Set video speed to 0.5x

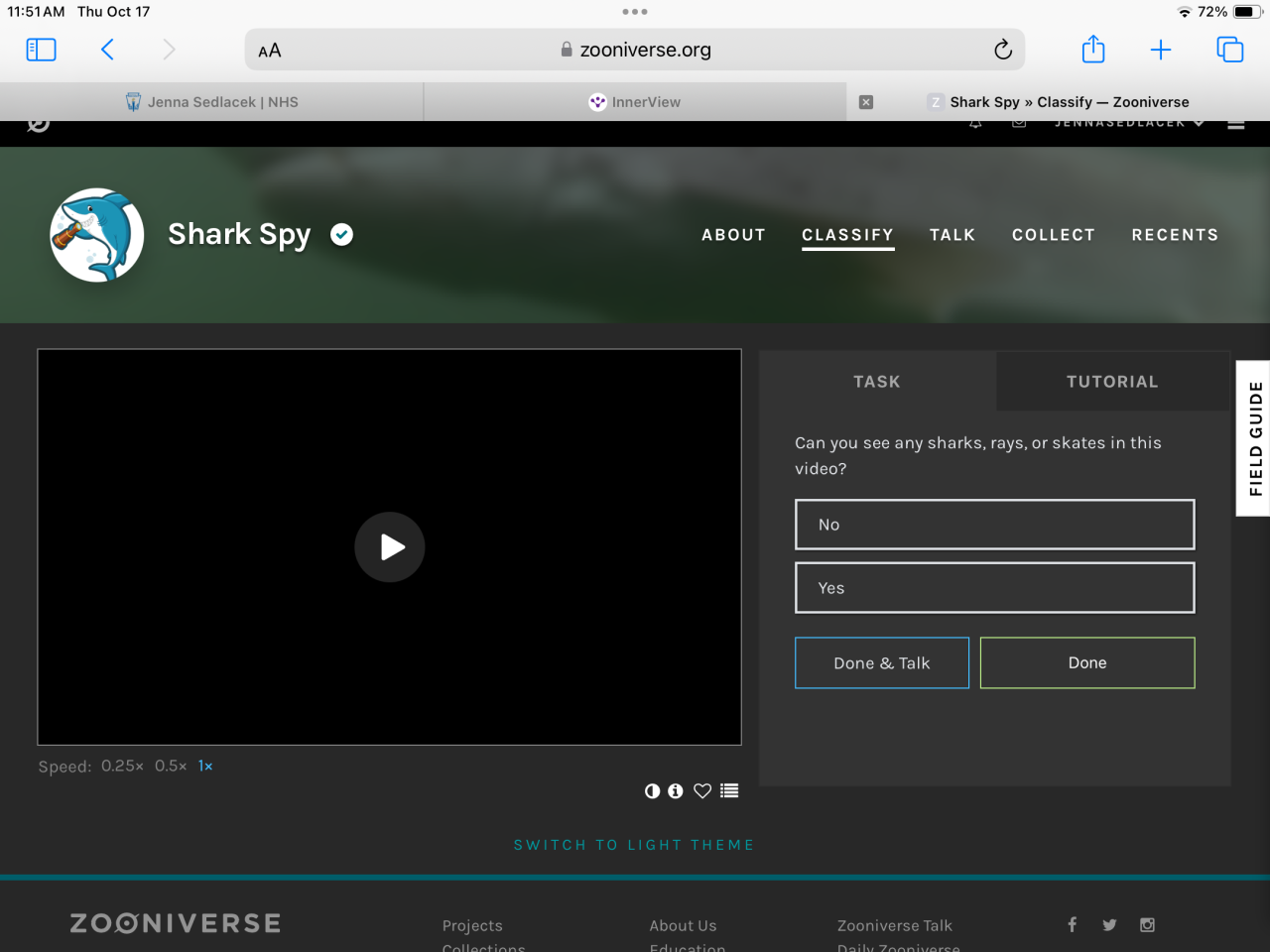click(171, 766)
